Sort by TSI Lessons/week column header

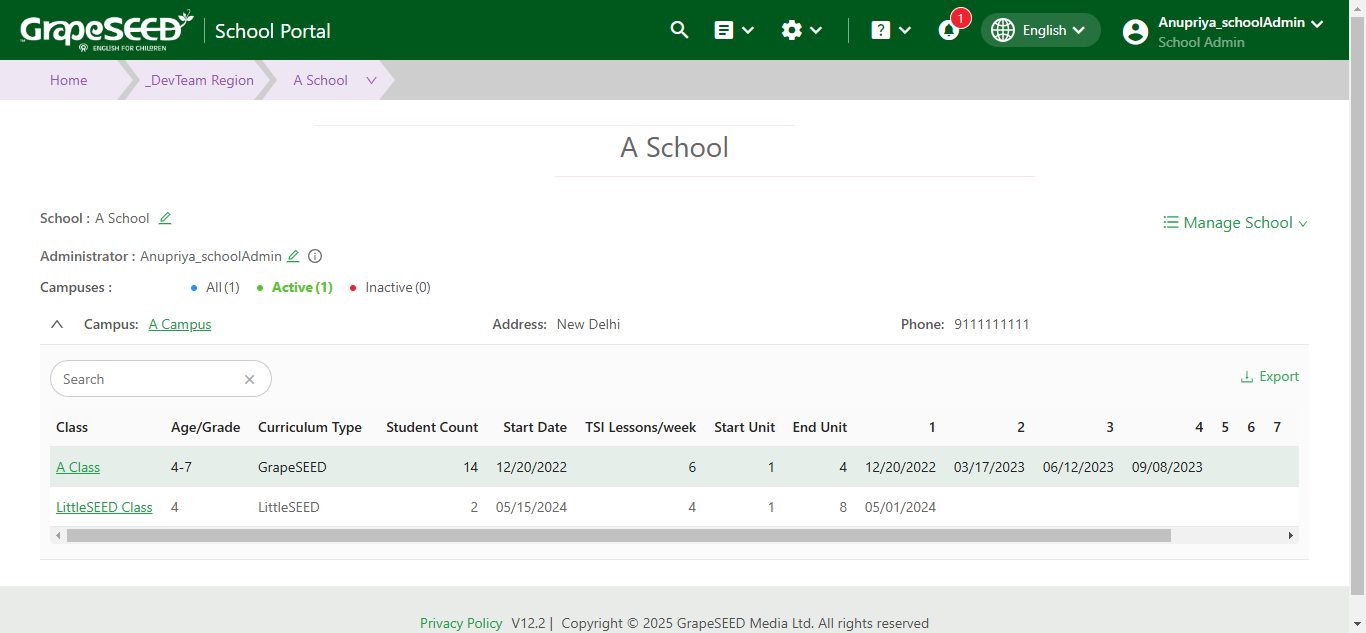point(641,427)
